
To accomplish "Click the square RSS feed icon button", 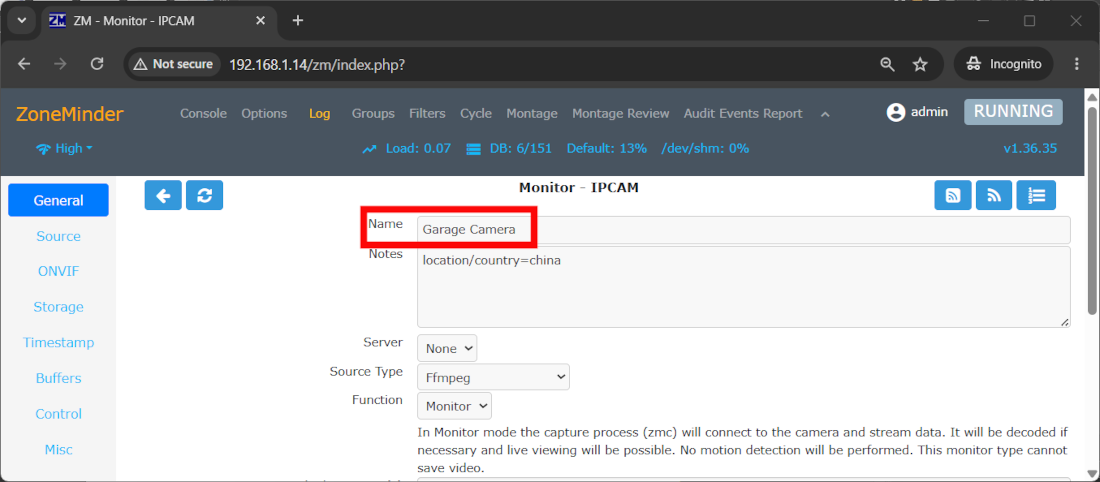I will (953, 195).
